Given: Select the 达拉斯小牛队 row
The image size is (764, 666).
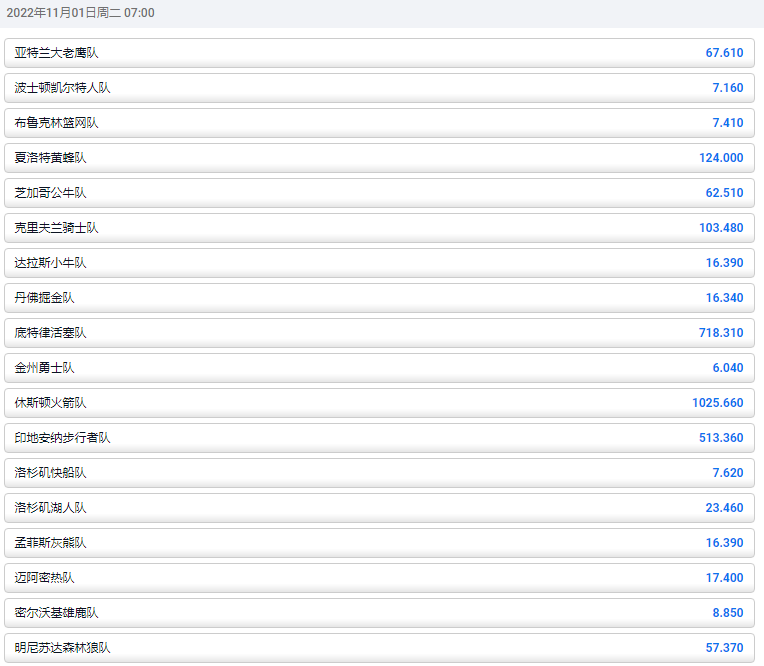Looking at the screenshot, I should pyautogui.click(x=379, y=263).
